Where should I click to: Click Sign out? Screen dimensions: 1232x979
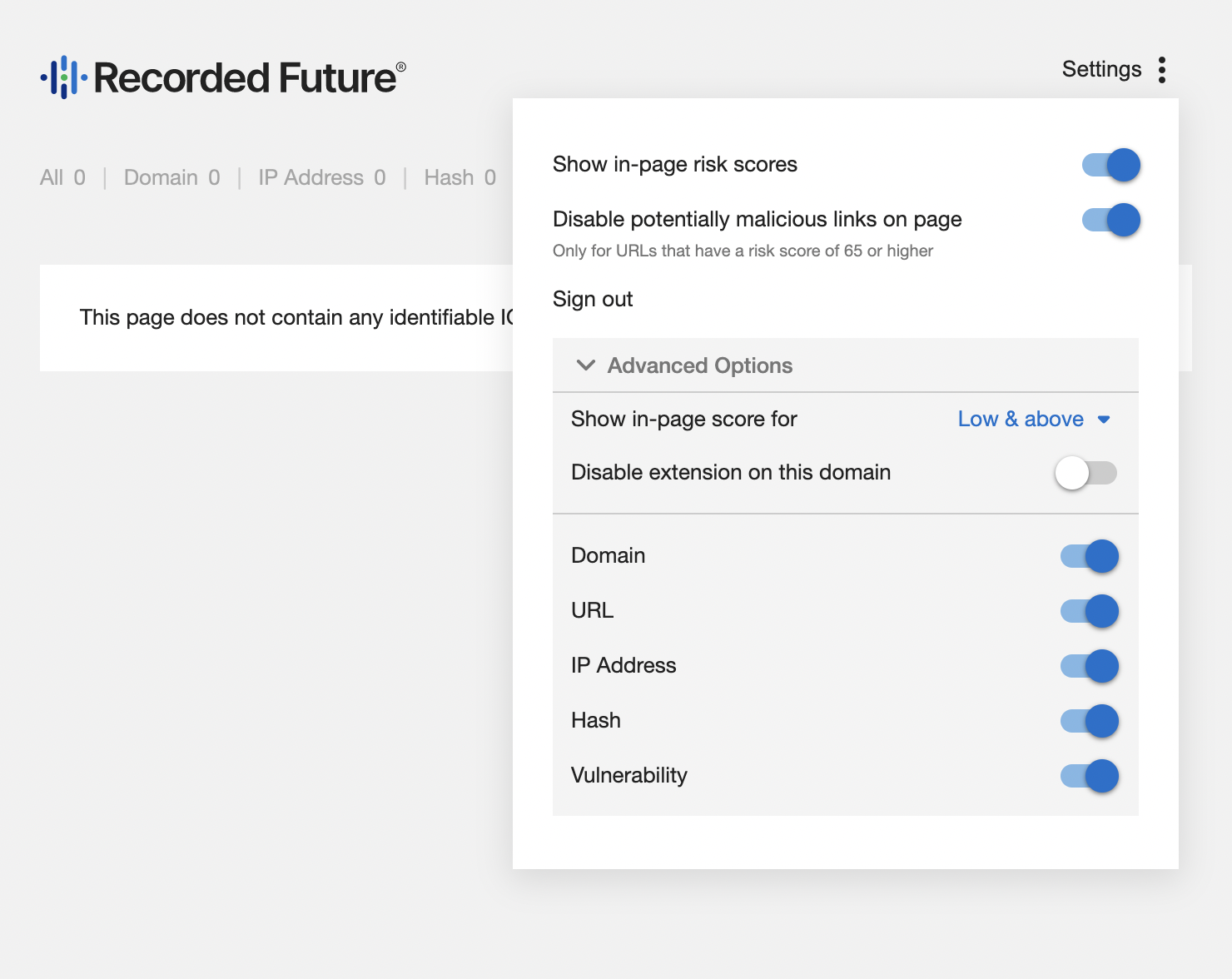point(593,299)
